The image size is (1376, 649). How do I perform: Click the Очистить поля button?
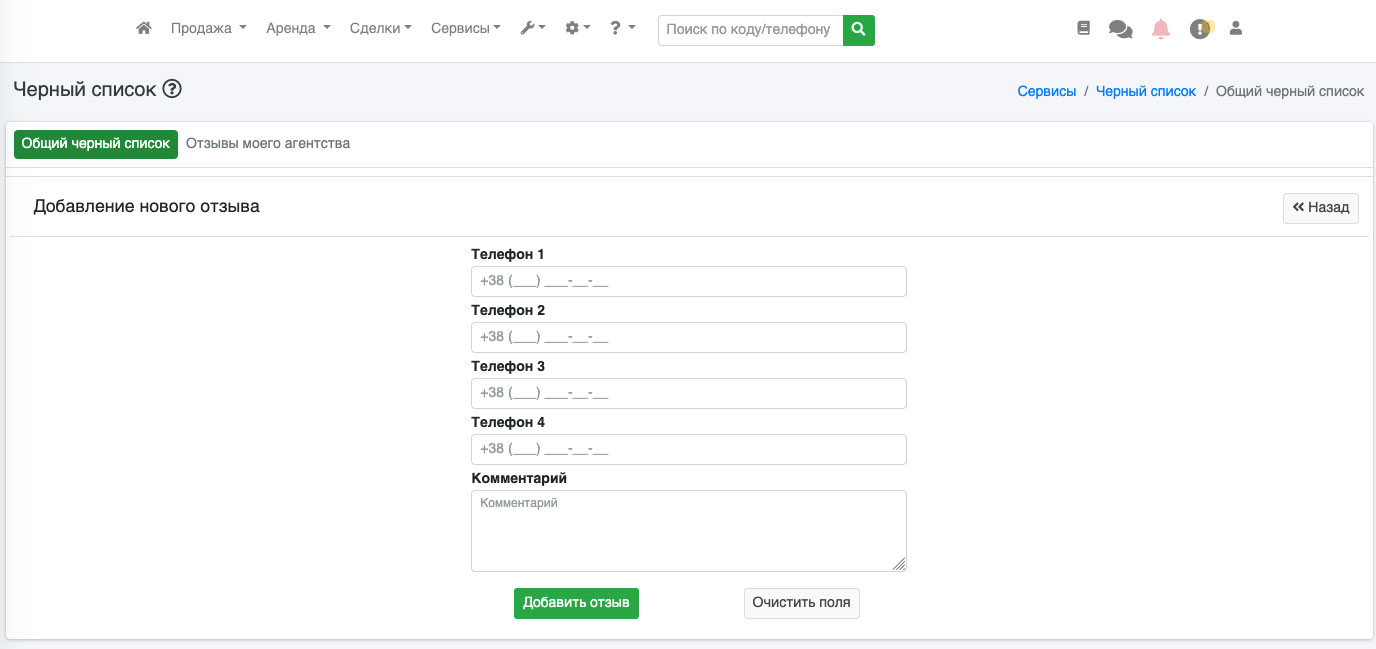[802, 603]
